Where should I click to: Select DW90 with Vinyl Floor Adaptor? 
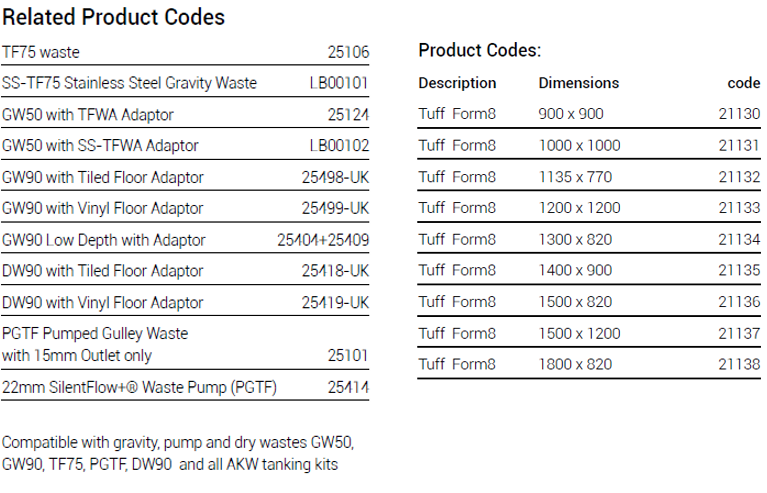click(102, 303)
